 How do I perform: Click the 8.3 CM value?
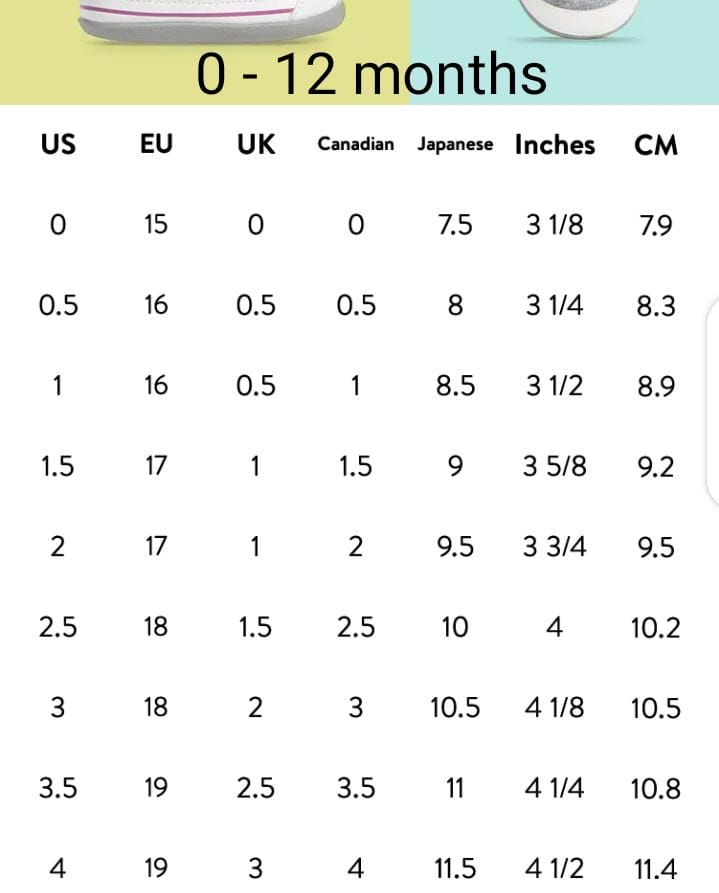(656, 306)
